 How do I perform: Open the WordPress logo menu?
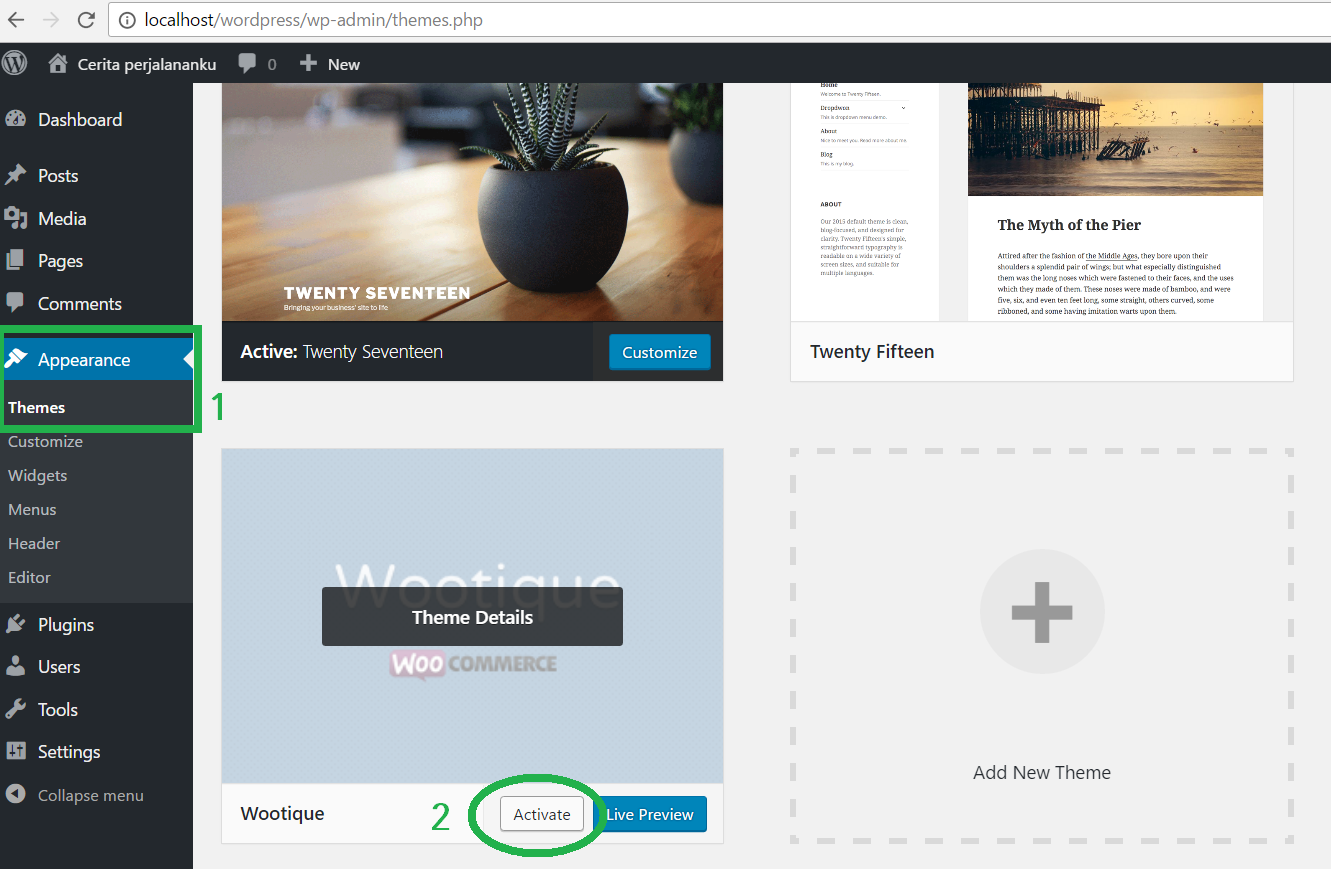(15, 63)
